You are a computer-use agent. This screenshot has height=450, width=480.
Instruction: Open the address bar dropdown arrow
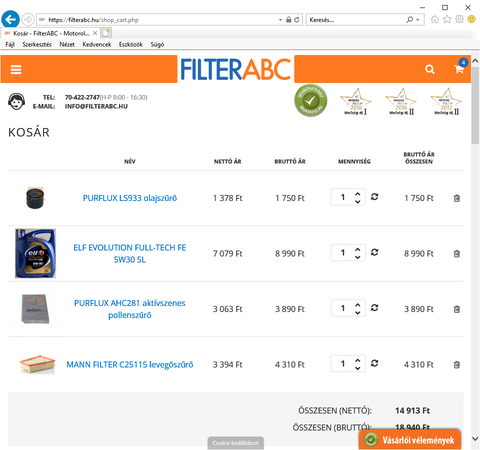(x=280, y=20)
